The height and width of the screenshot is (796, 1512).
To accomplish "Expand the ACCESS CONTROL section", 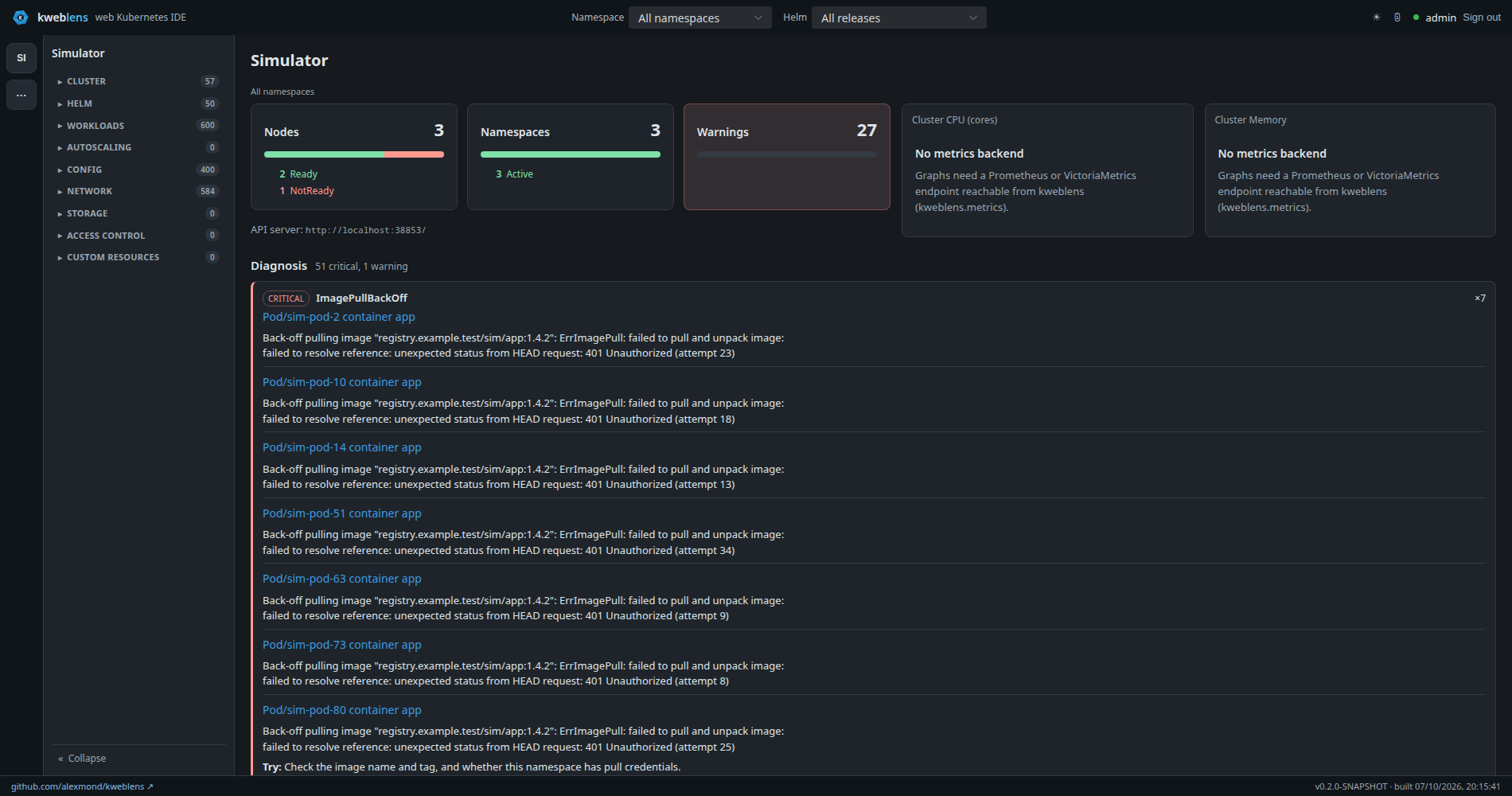I will (x=138, y=236).
